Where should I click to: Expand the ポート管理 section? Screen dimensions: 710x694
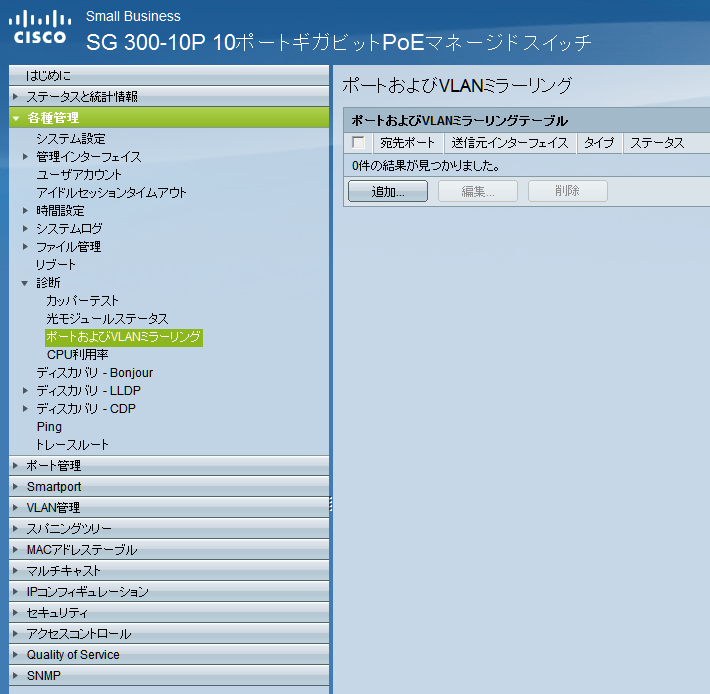tap(169, 465)
